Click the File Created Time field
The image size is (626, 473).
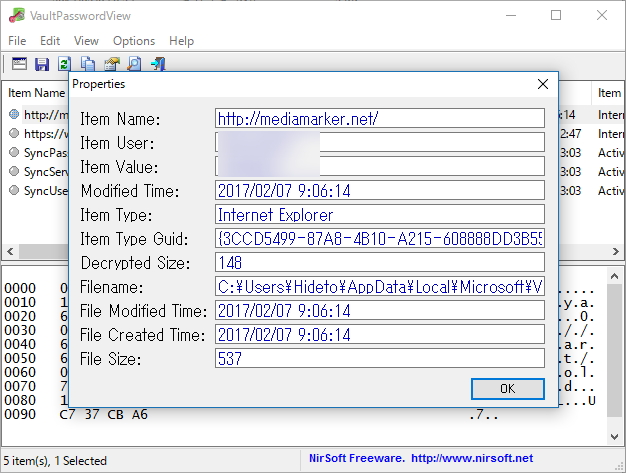coord(380,334)
